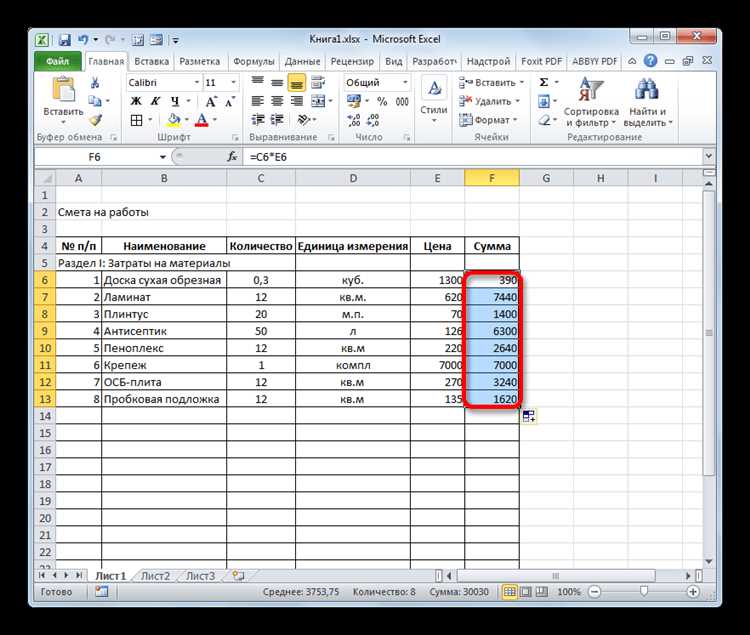This screenshot has height=635, width=750.
Task: Open the Calibri font name dropdown
Action: click(x=197, y=83)
